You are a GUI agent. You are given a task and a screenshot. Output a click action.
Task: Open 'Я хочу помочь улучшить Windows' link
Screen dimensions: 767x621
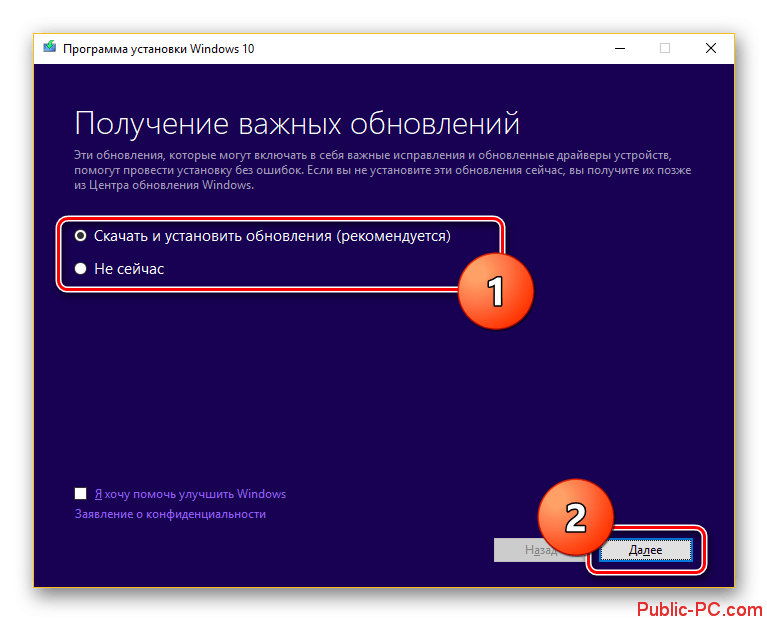190,494
